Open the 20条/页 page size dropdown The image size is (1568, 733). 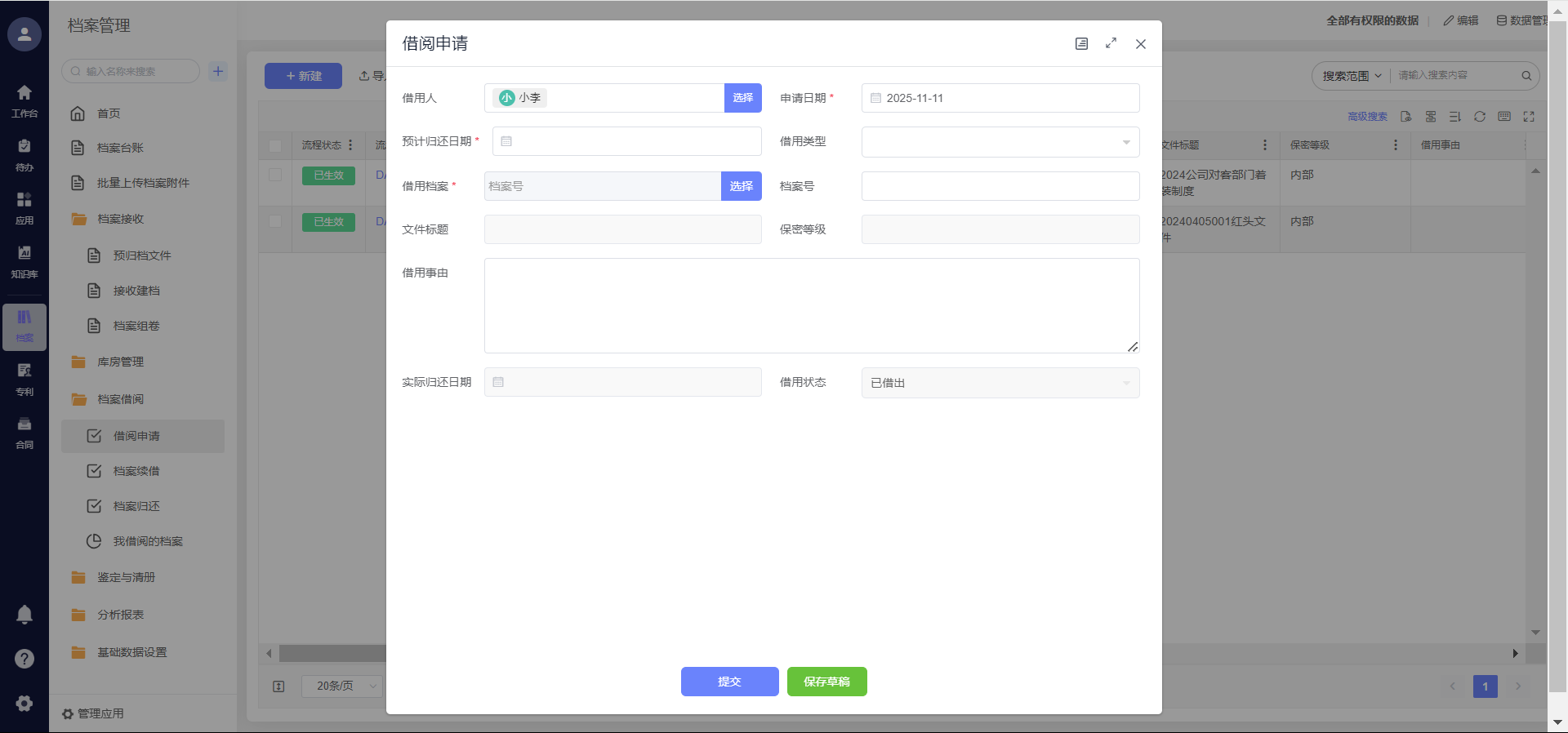click(x=341, y=686)
